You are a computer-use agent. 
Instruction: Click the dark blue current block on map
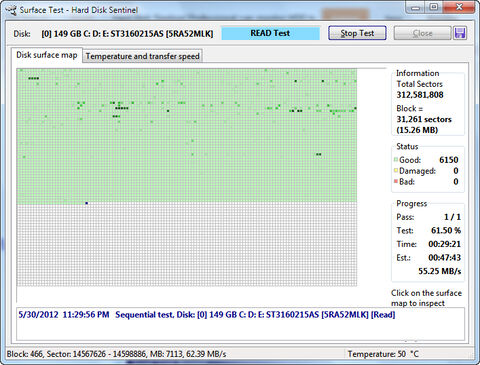tap(87, 203)
